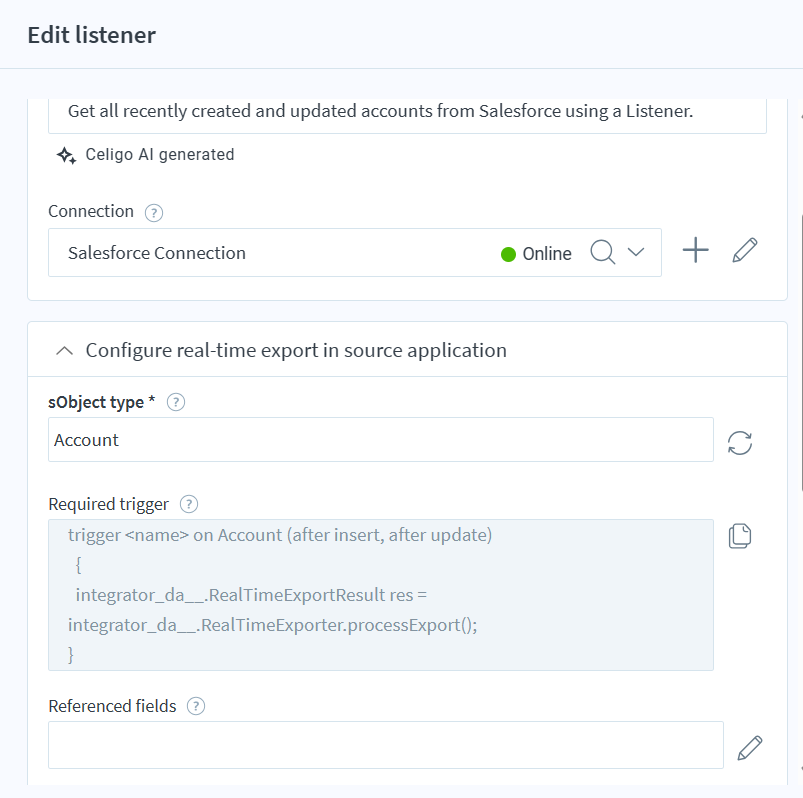
Task: Click the Referenced fields input box
Action: coord(385,745)
